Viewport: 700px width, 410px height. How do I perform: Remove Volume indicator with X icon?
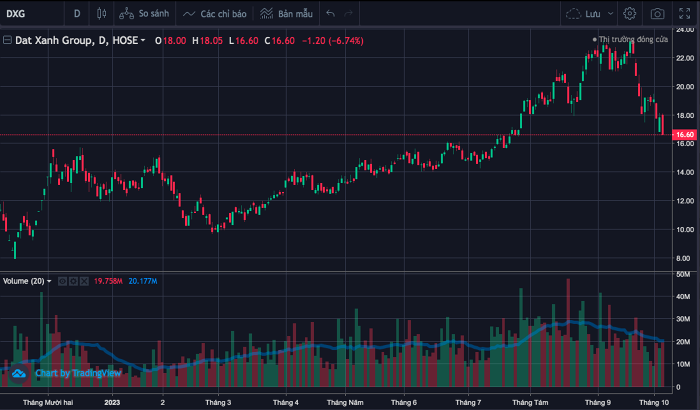point(84,281)
